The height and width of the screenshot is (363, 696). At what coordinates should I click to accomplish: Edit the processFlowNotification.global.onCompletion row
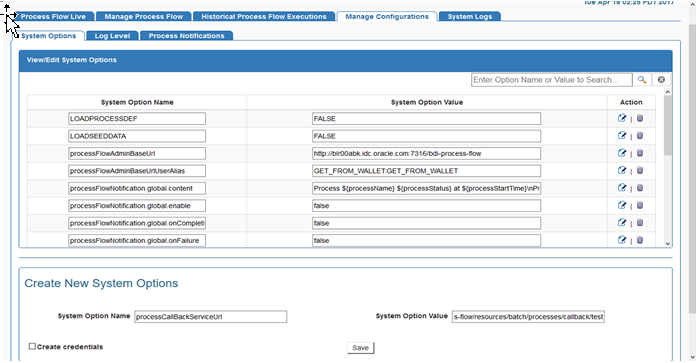point(622,222)
